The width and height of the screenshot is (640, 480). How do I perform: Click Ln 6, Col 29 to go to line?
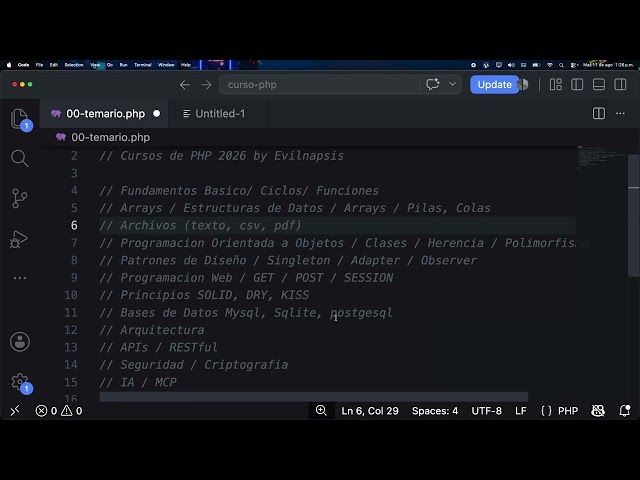[x=370, y=411]
